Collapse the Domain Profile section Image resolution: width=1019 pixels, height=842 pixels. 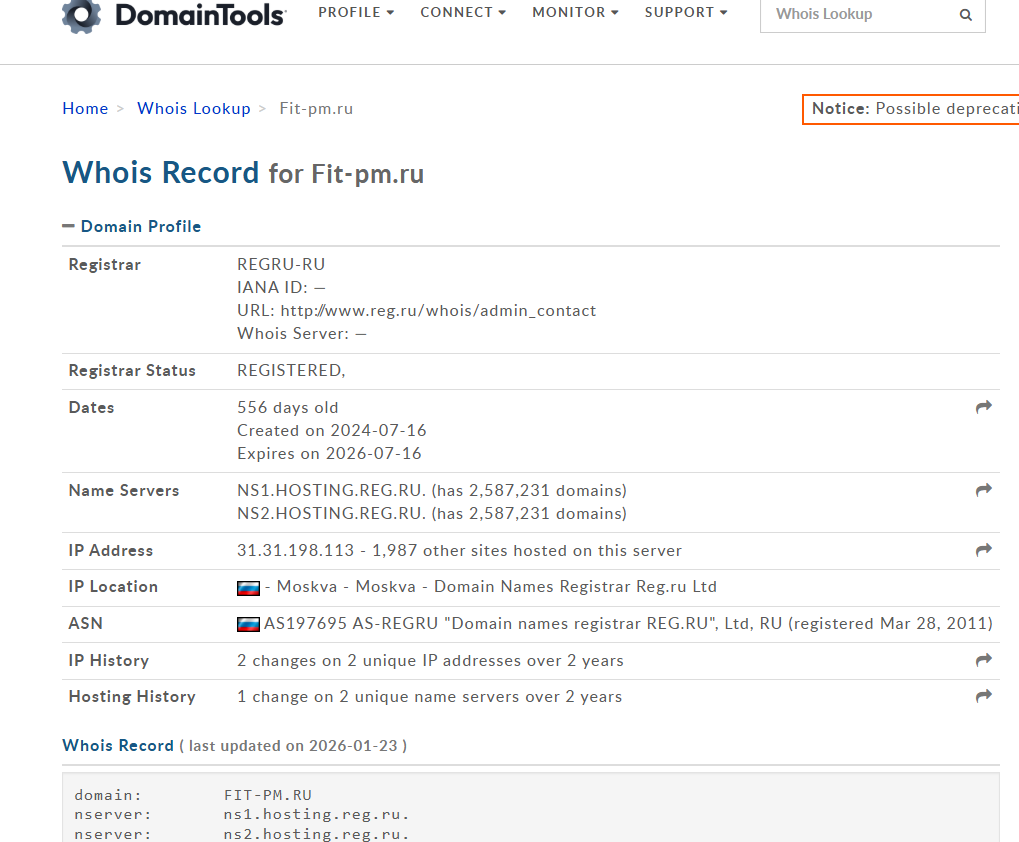(131, 226)
